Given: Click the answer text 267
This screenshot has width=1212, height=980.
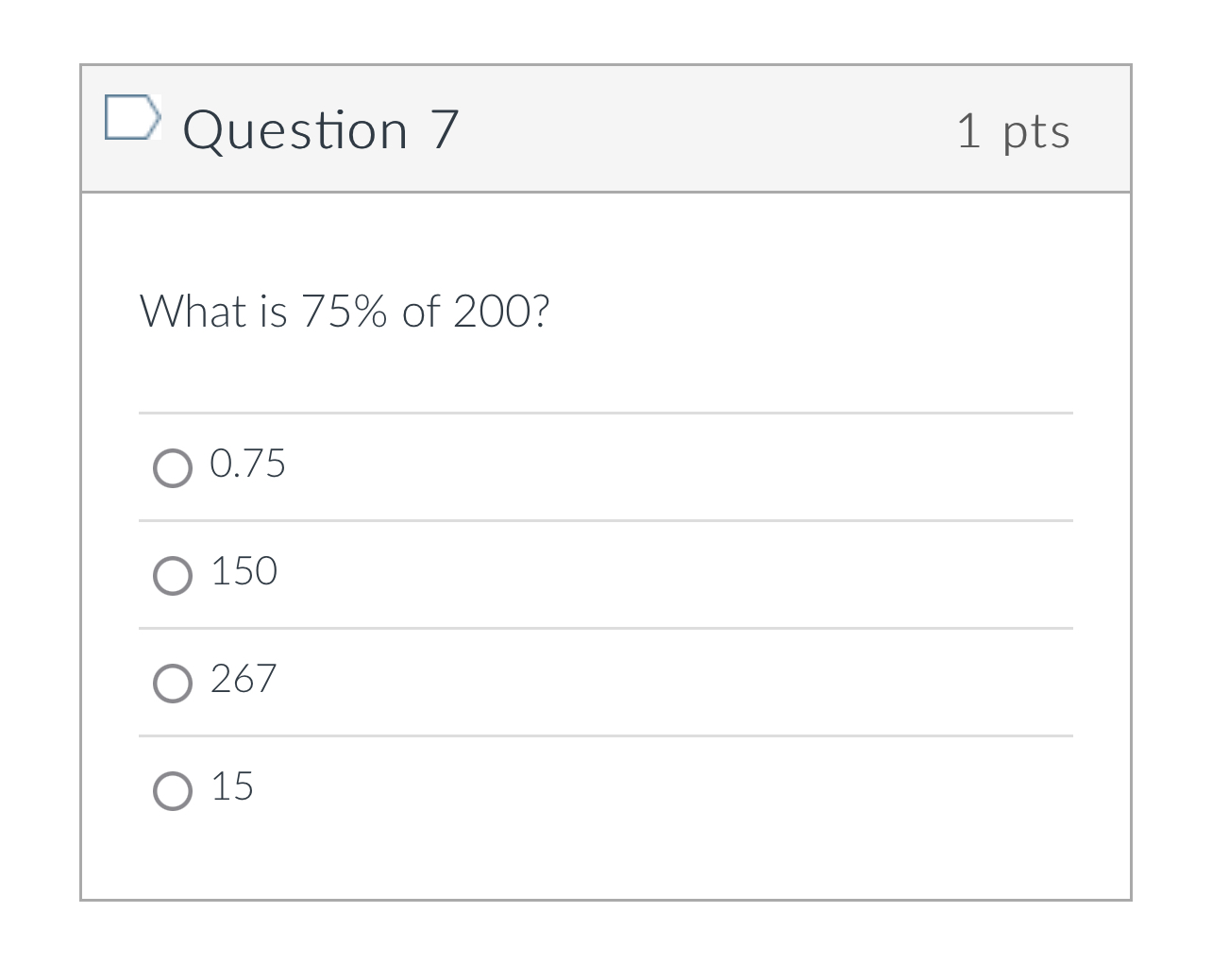Looking at the screenshot, I should coord(242,679).
